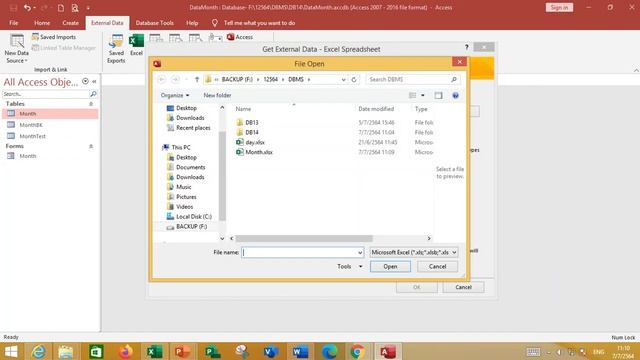The width and height of the screenshot is (640, 360).
Task: Click the navigation pane Search box
Action: click(x=45, y=94)
